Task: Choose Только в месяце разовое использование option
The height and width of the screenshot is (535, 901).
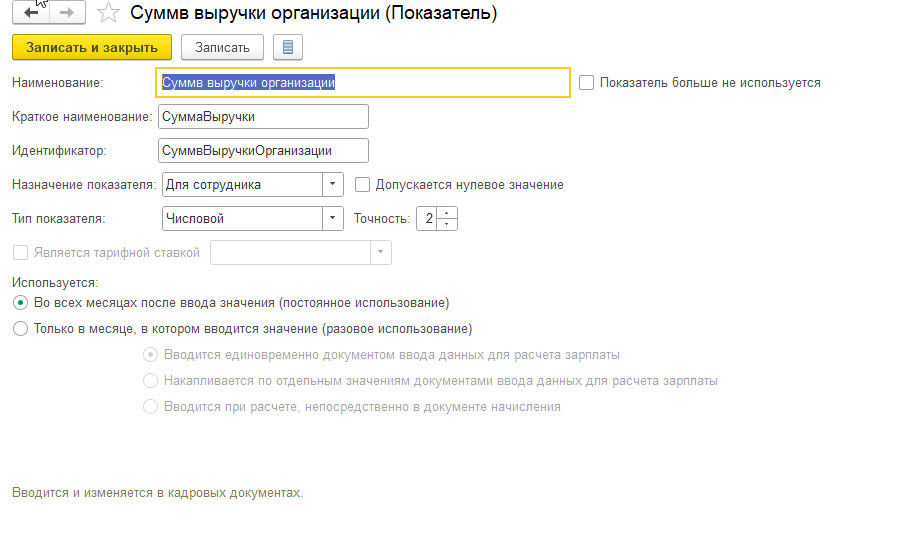Action: (20, 328)
